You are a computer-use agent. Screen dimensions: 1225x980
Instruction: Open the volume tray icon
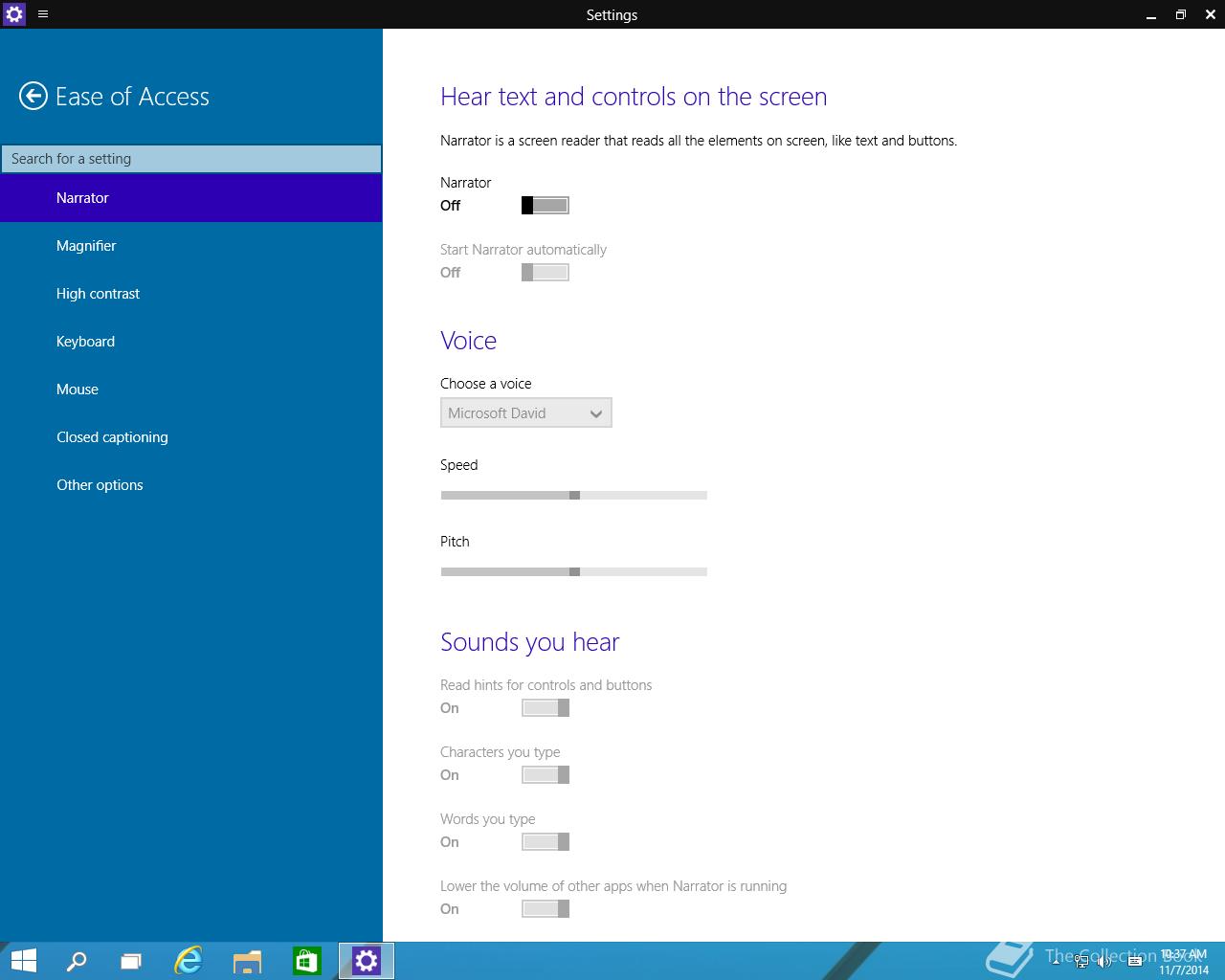[x=1106, y=961]
